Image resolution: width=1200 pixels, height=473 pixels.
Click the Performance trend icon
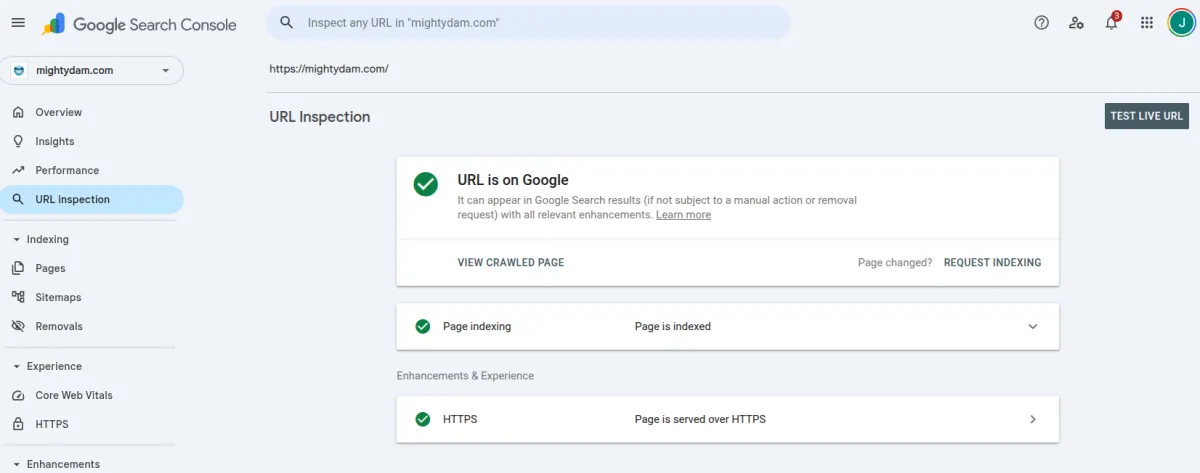pyautogui.click(x=18, y=170)
